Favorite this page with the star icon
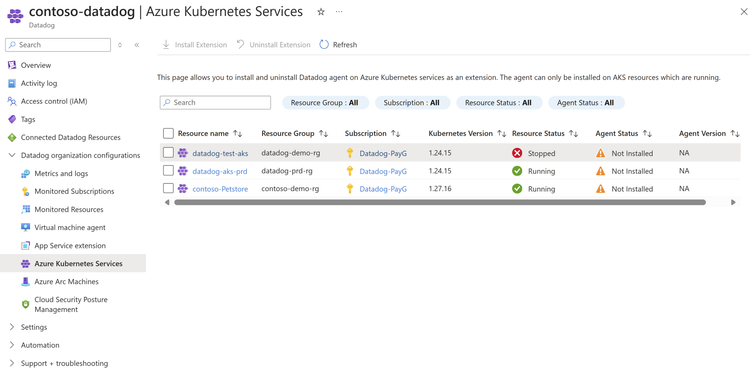This screenshot has height=372, width=750. (321, 12)
